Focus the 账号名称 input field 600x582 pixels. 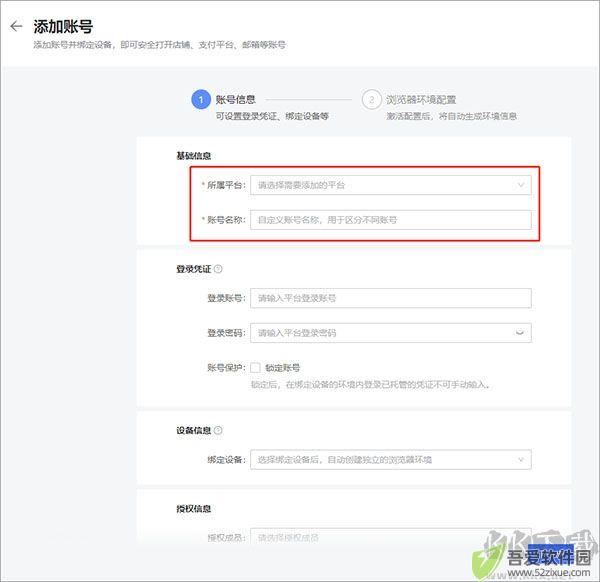(391, 220)
